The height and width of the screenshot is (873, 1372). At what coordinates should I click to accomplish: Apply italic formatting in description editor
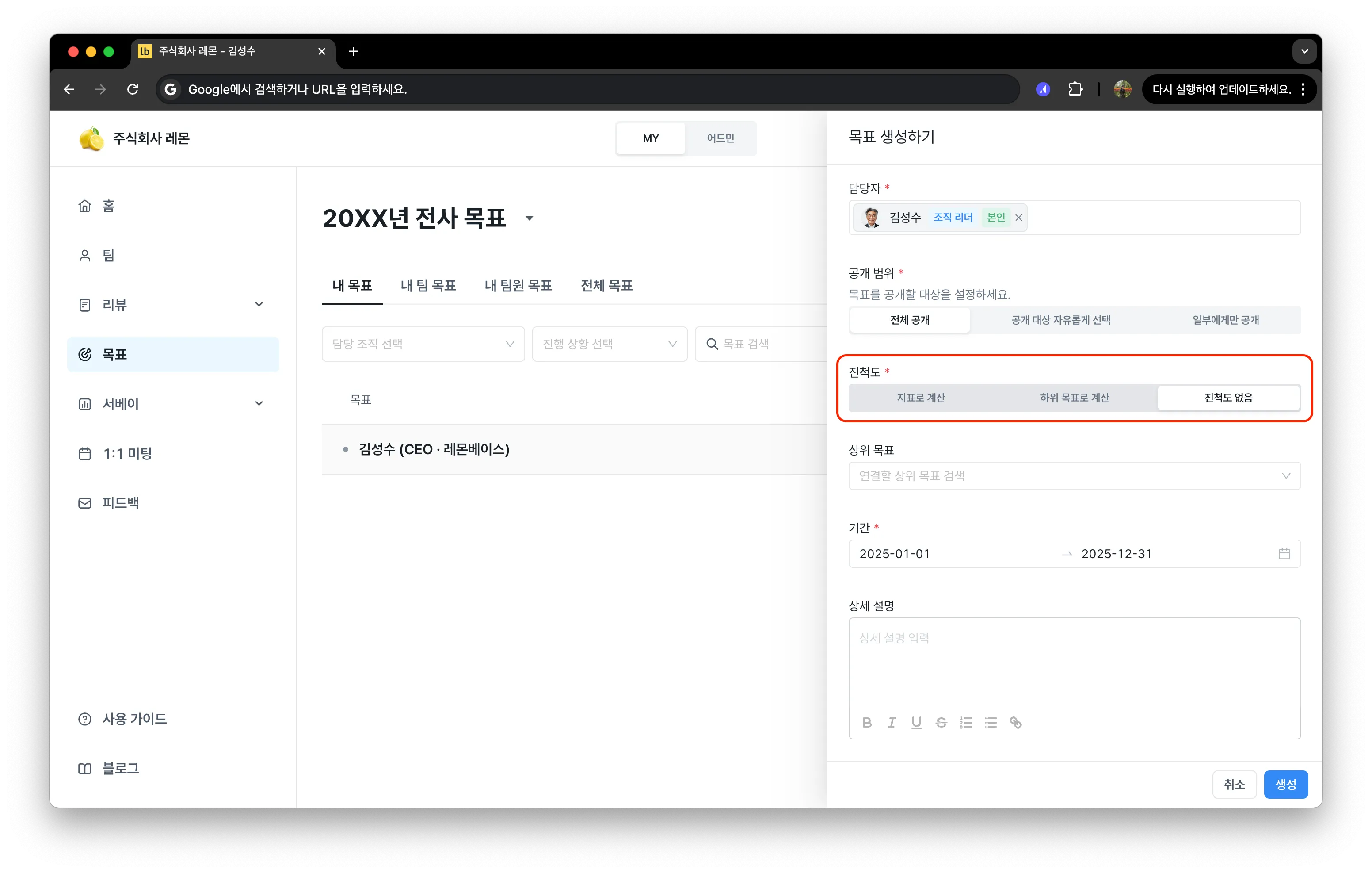point(892,723)
